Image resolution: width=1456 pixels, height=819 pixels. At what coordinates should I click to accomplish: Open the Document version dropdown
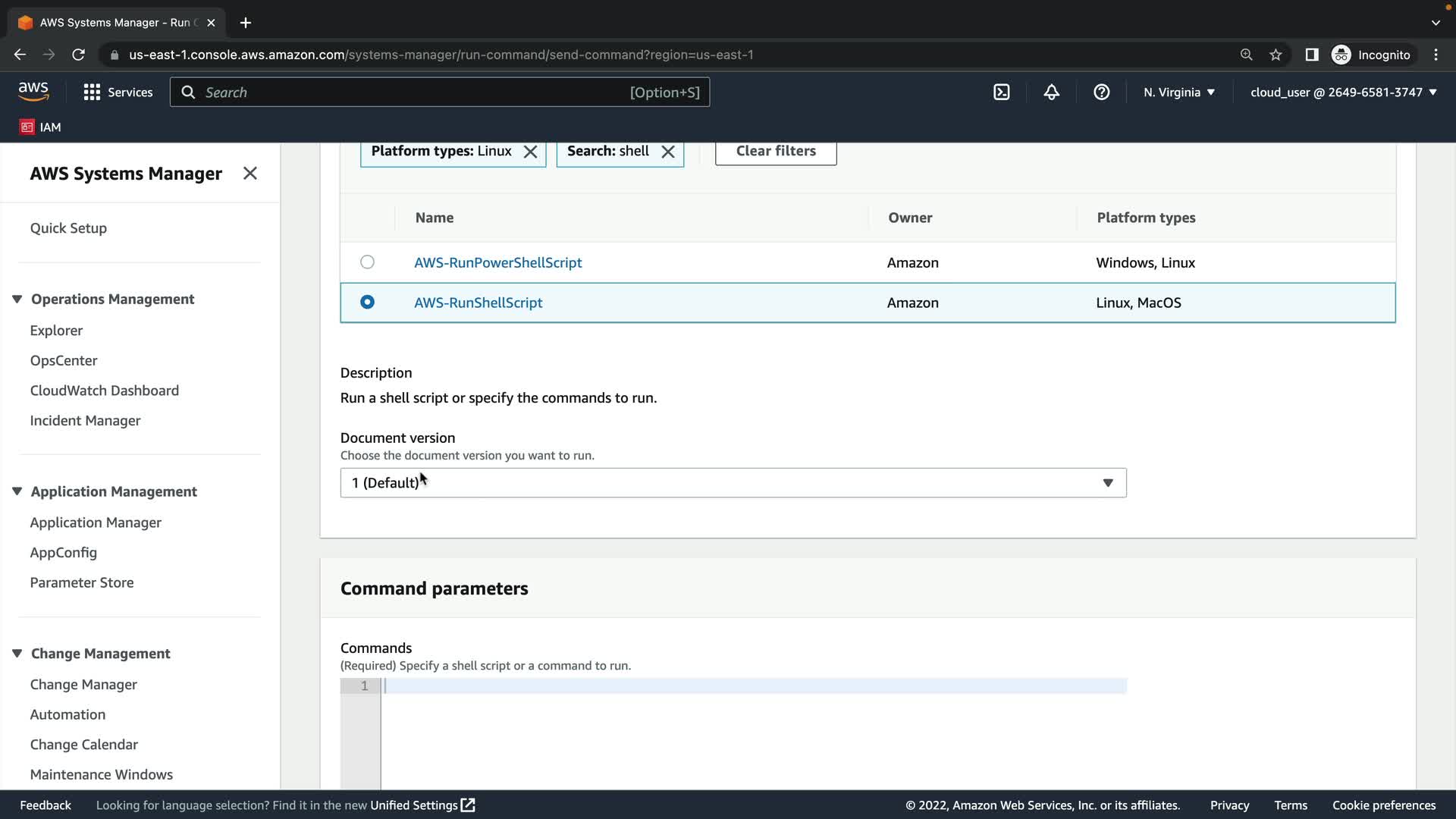(733, 483)
